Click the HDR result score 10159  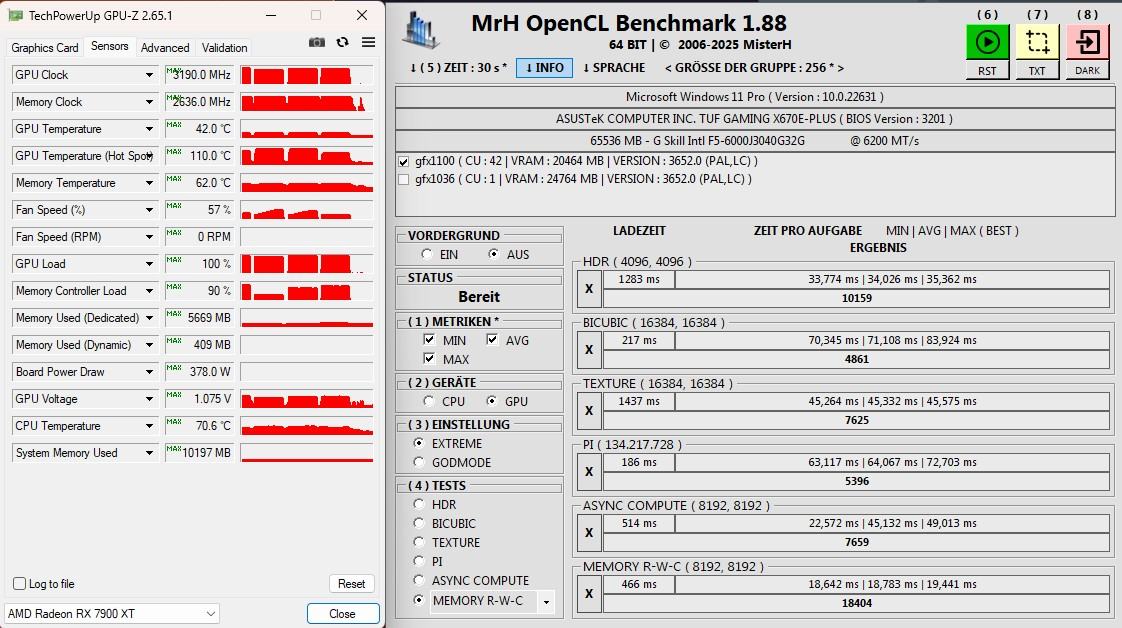point(857,298)
